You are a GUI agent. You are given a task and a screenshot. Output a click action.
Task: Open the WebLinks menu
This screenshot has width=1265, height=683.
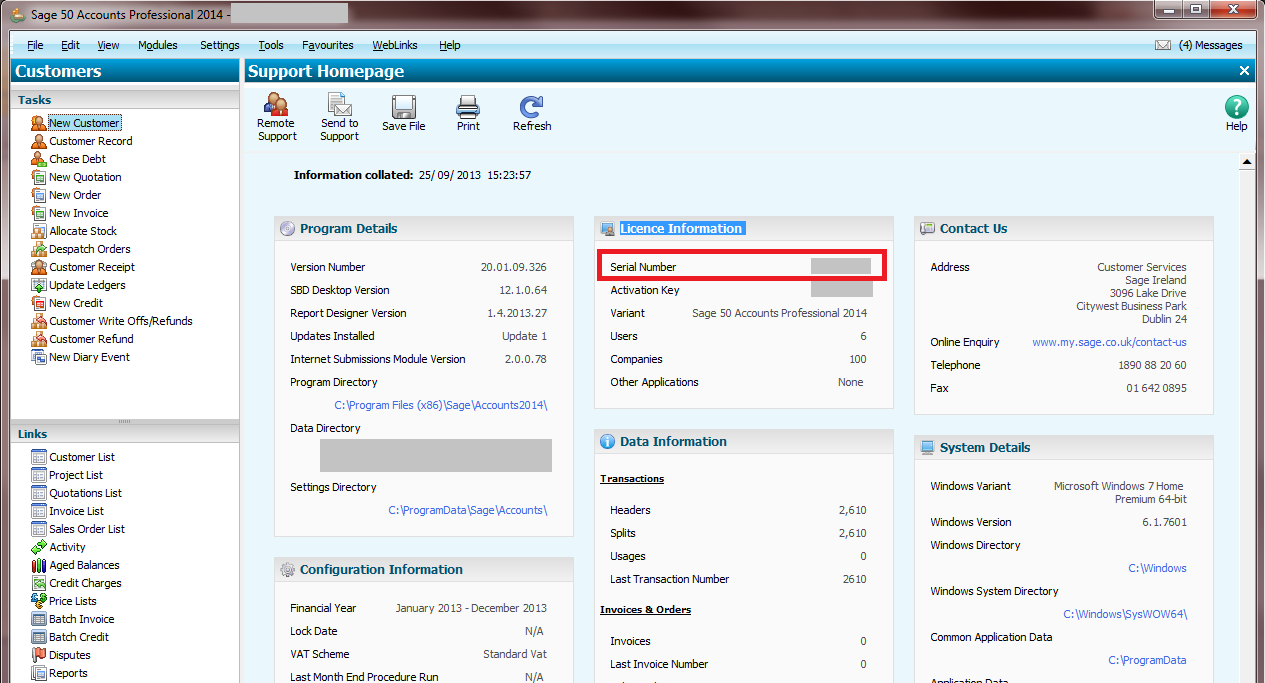tap(395, 45)
